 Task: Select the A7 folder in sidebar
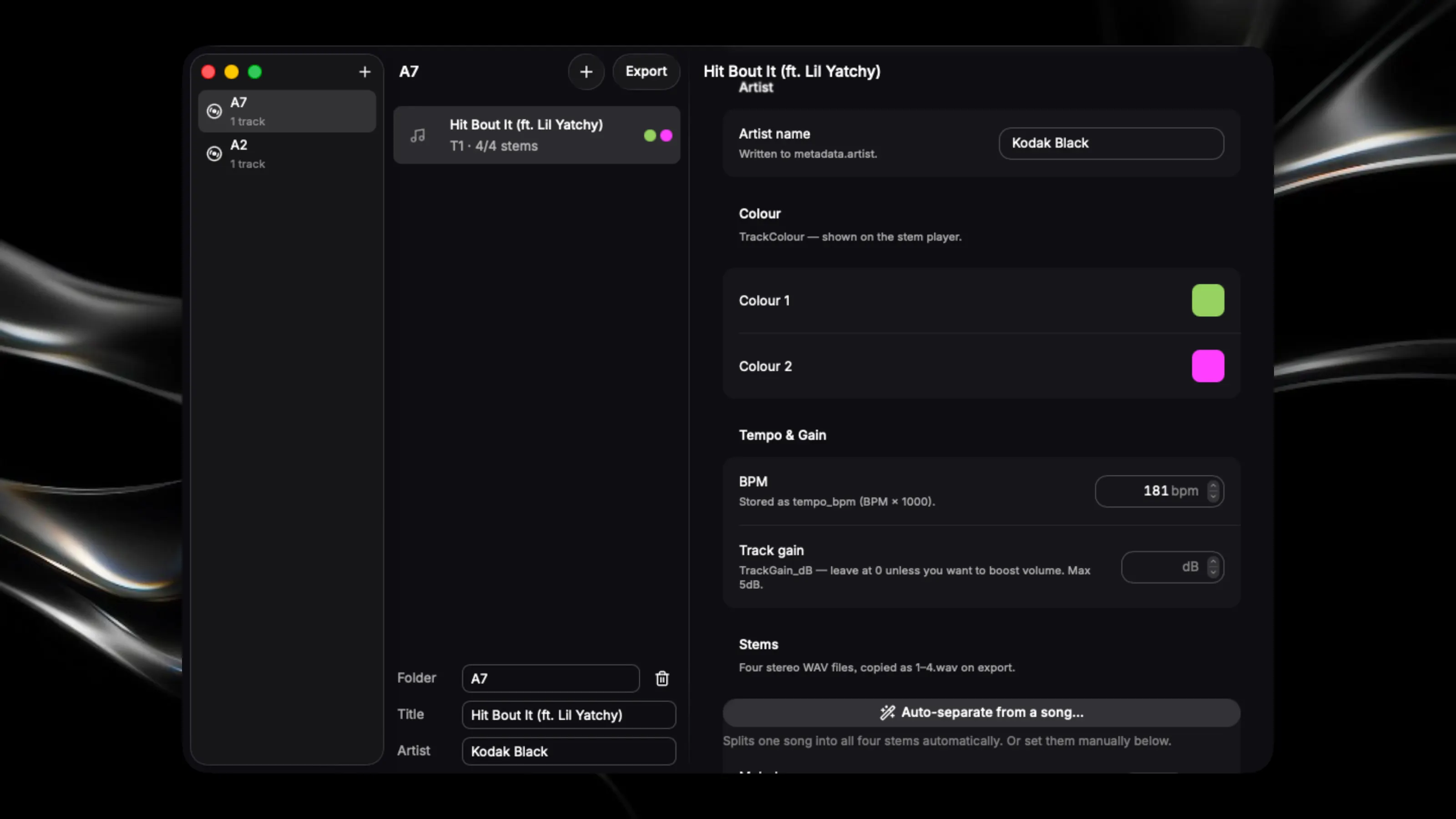coord(287,111)
